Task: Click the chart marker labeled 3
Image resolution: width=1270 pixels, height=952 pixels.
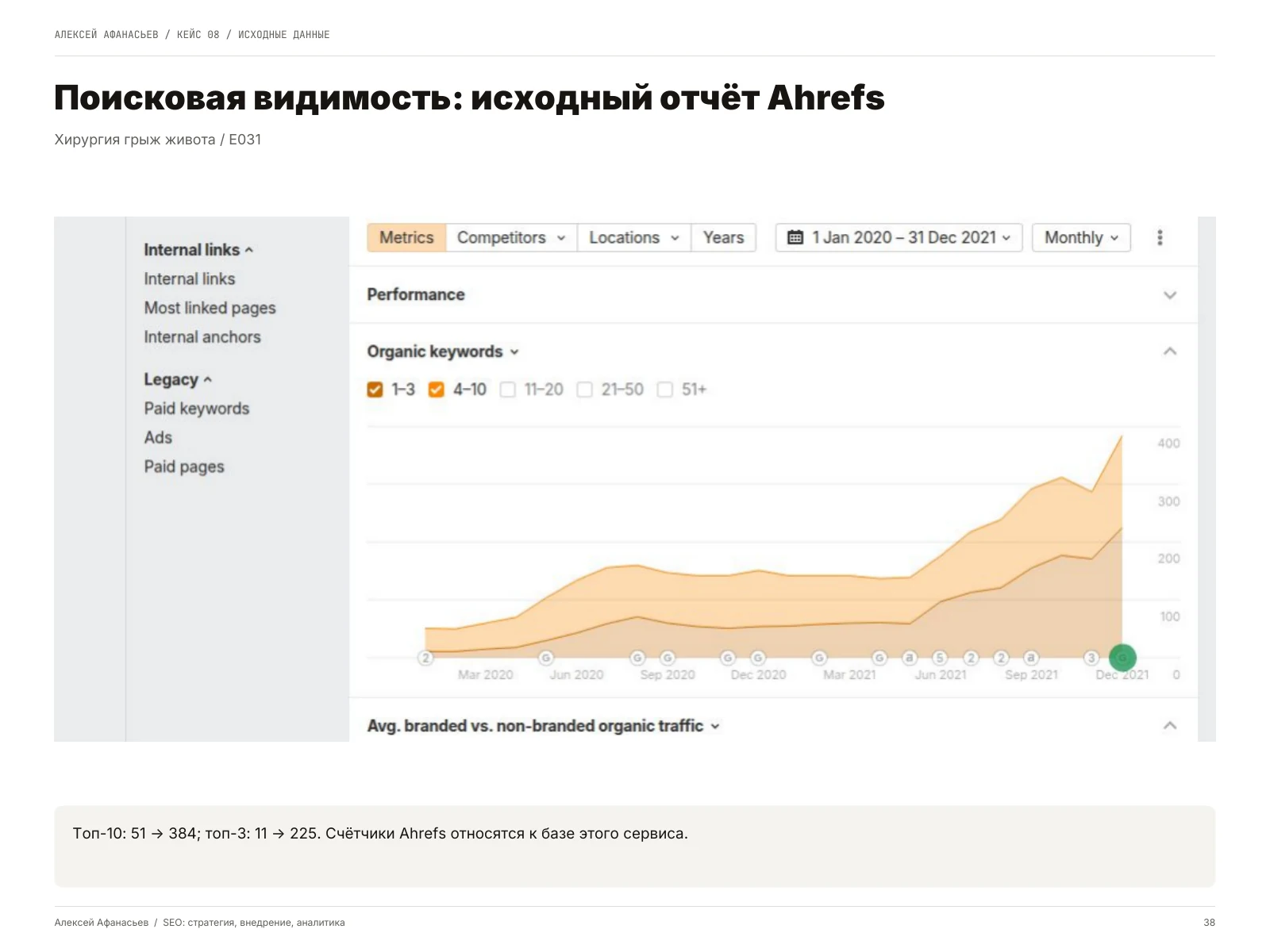Action: pos(1092,658)
